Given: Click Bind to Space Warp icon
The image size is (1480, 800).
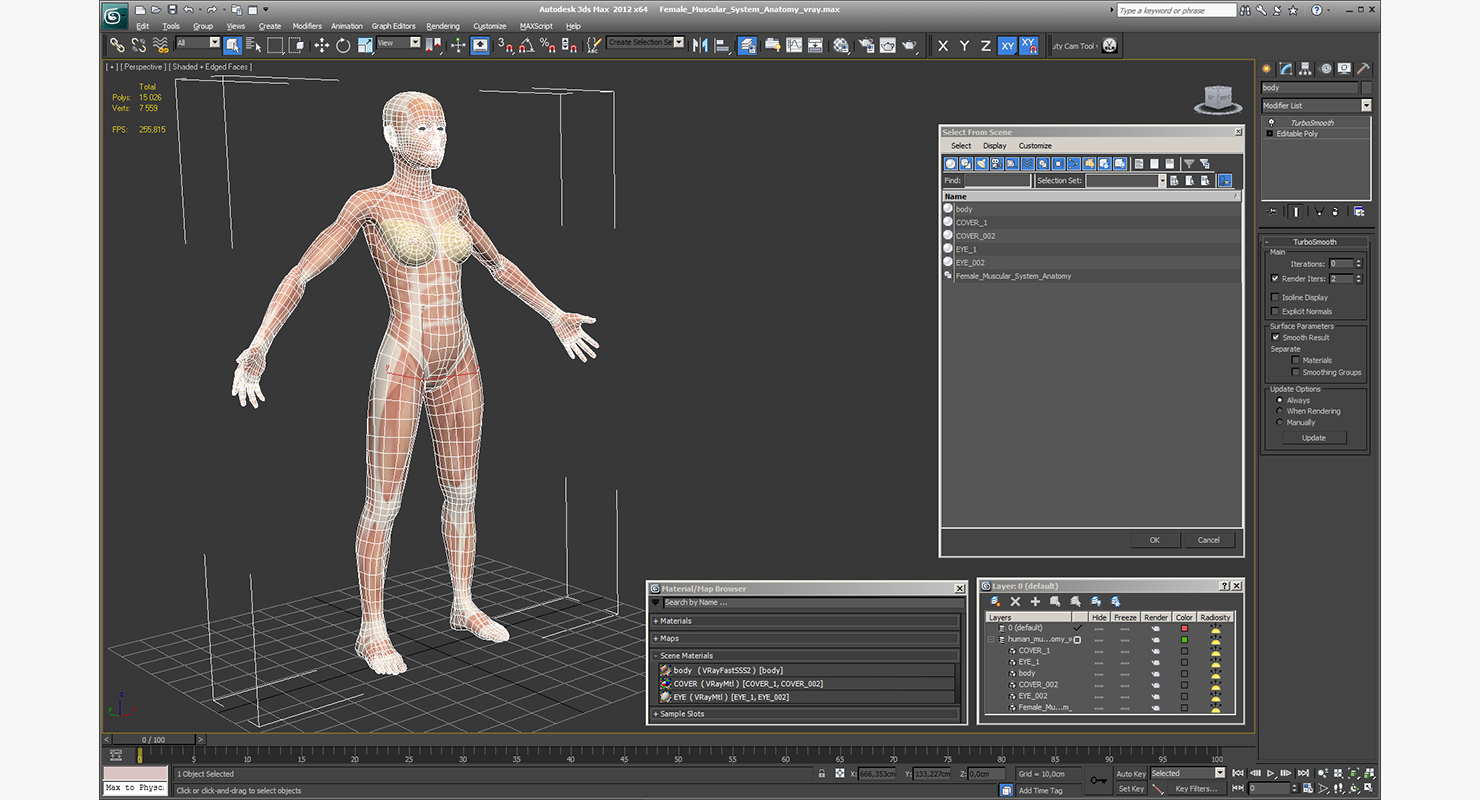Looking at the screenshot, I should click(x=160, y=45).
